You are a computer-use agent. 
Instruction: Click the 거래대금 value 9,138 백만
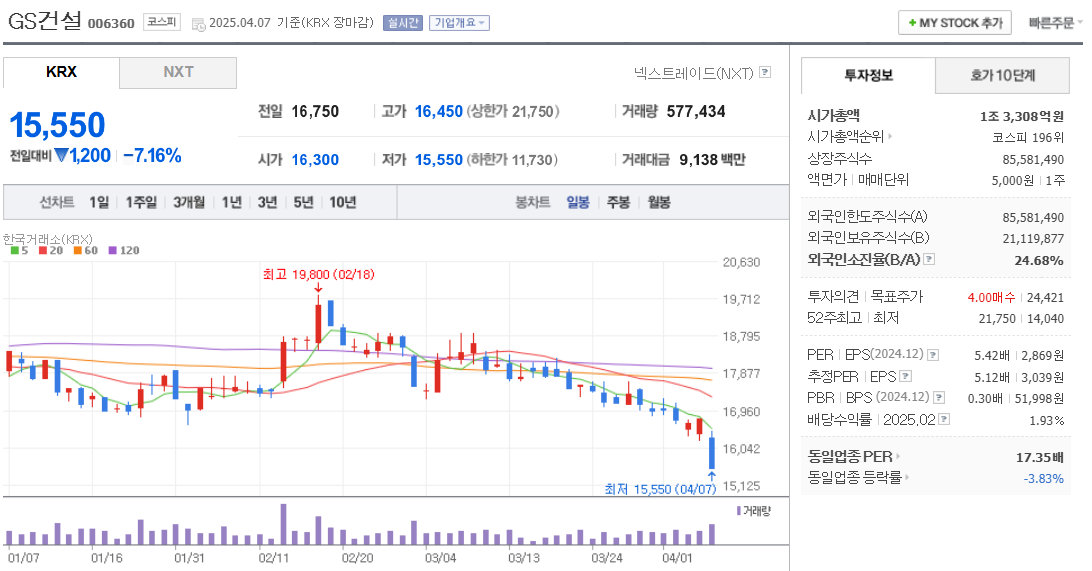[712, 160]
